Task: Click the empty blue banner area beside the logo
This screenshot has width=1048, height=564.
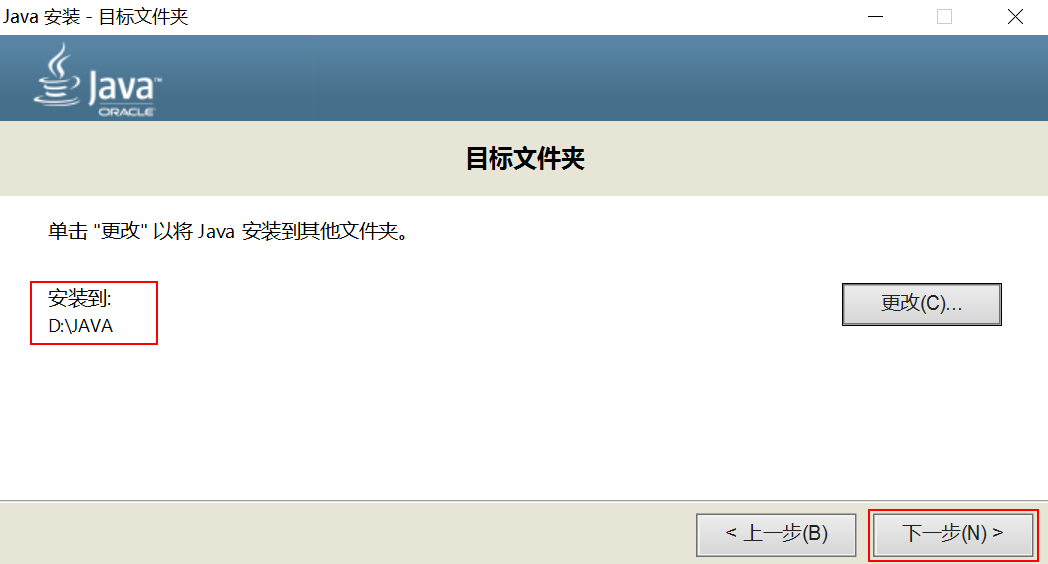Action: (602, 78)
